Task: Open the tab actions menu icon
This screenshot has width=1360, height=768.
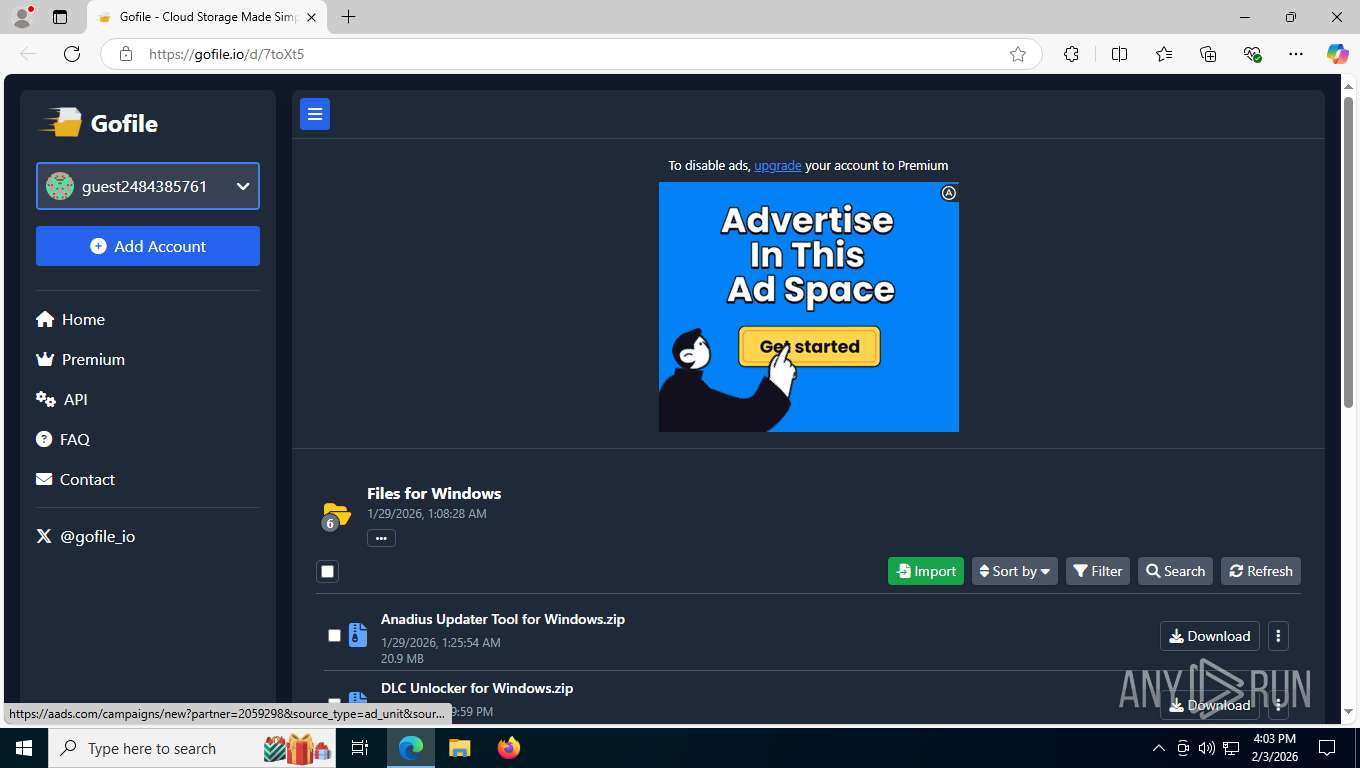Action: click(60, 17)
